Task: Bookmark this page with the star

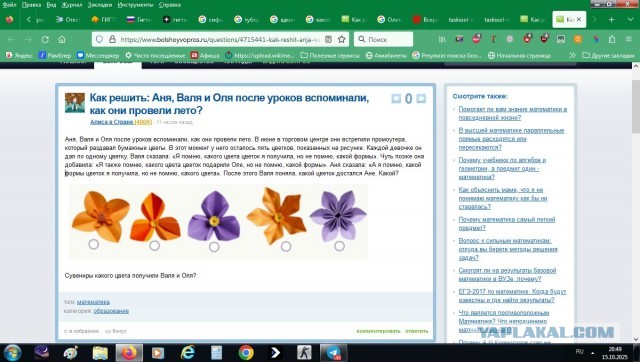Action: [x=342, y=40]
